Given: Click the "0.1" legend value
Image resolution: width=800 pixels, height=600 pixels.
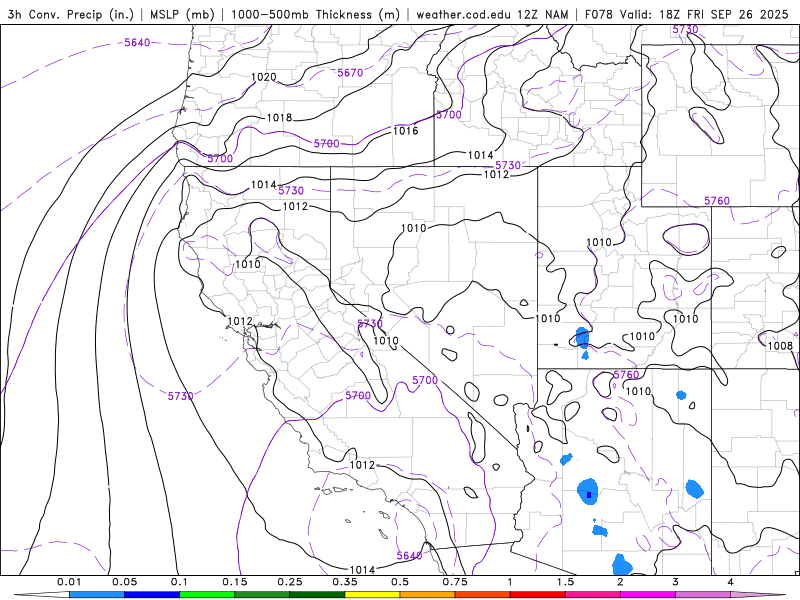Looking at the screenshot, I should point(179,582).
